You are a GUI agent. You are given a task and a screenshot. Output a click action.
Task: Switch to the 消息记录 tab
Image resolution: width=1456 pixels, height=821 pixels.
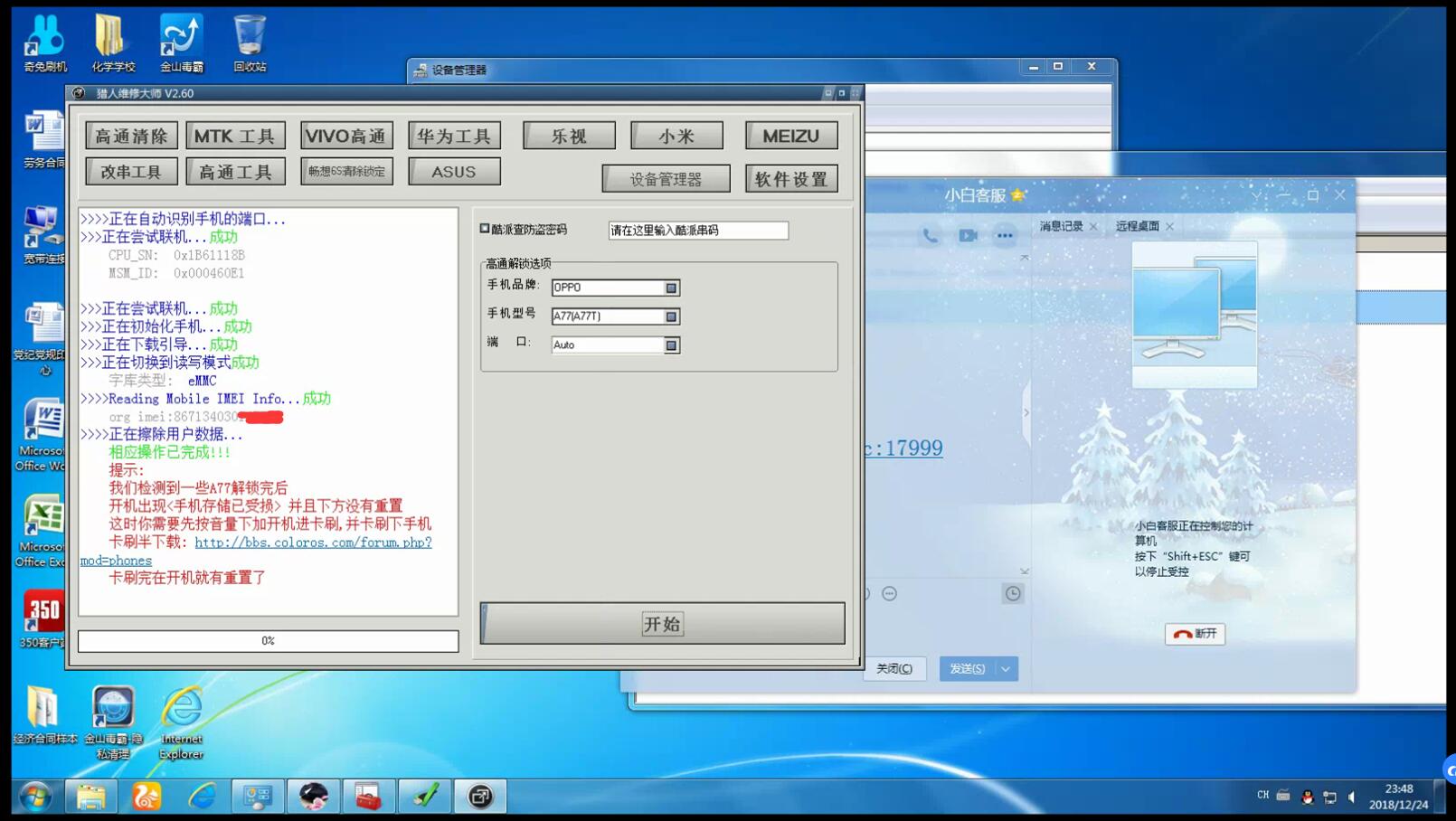(1061, 226)
